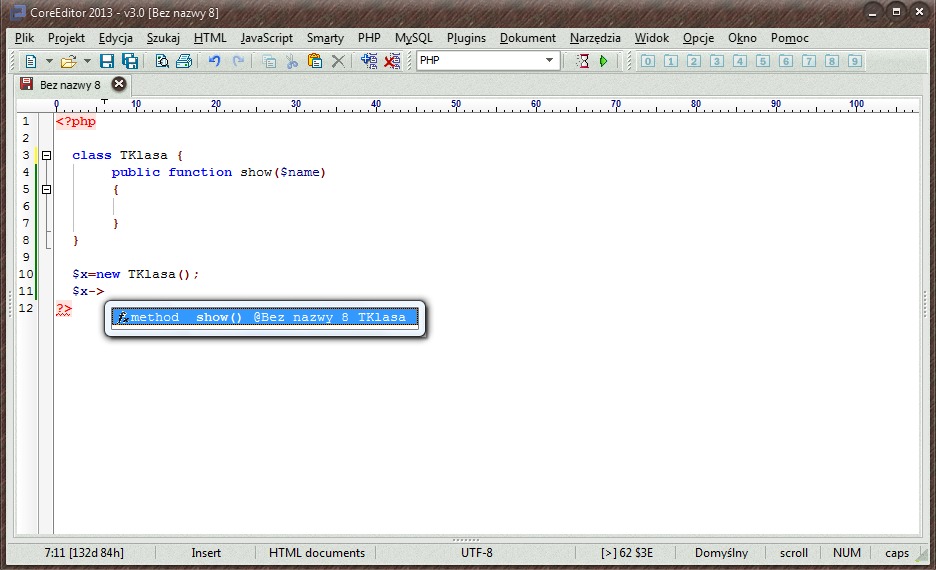Redo the last undone edit
This screenshot has height=570, width=936.
(x=238, y=61)
